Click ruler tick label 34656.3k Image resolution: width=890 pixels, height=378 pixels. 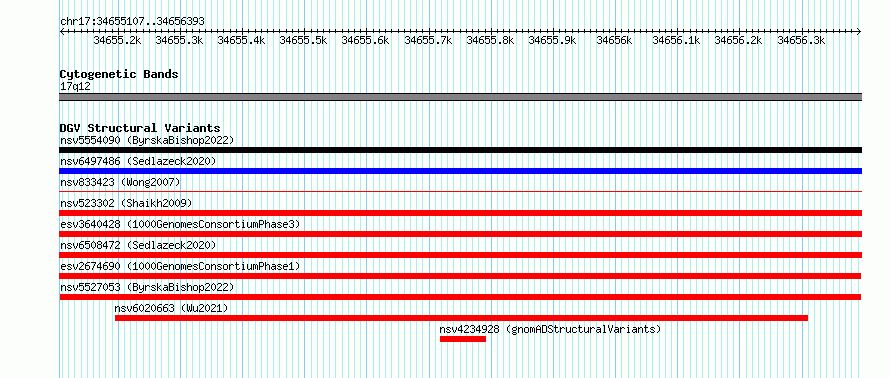(x=801, y=41)
